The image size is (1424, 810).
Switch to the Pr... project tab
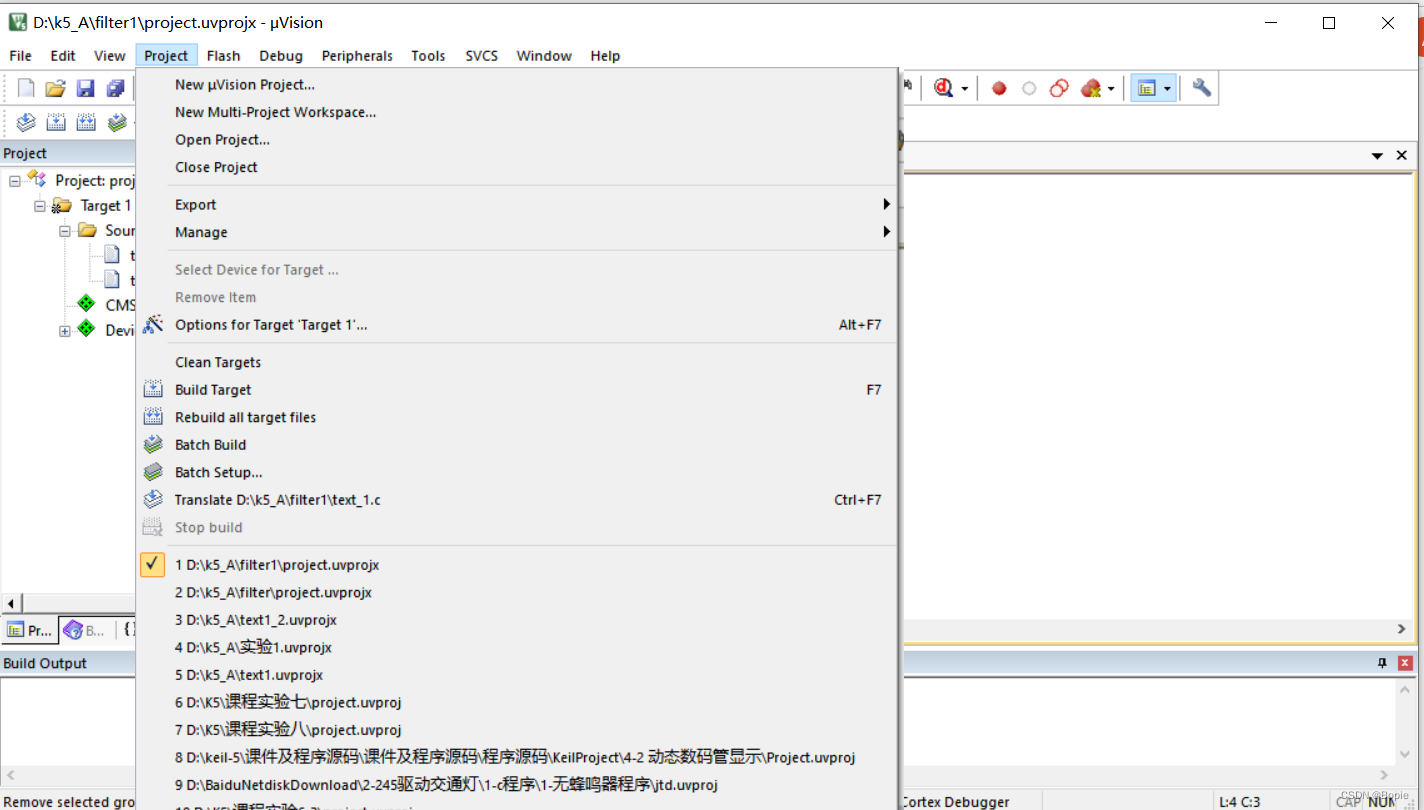tap(29, 630)
